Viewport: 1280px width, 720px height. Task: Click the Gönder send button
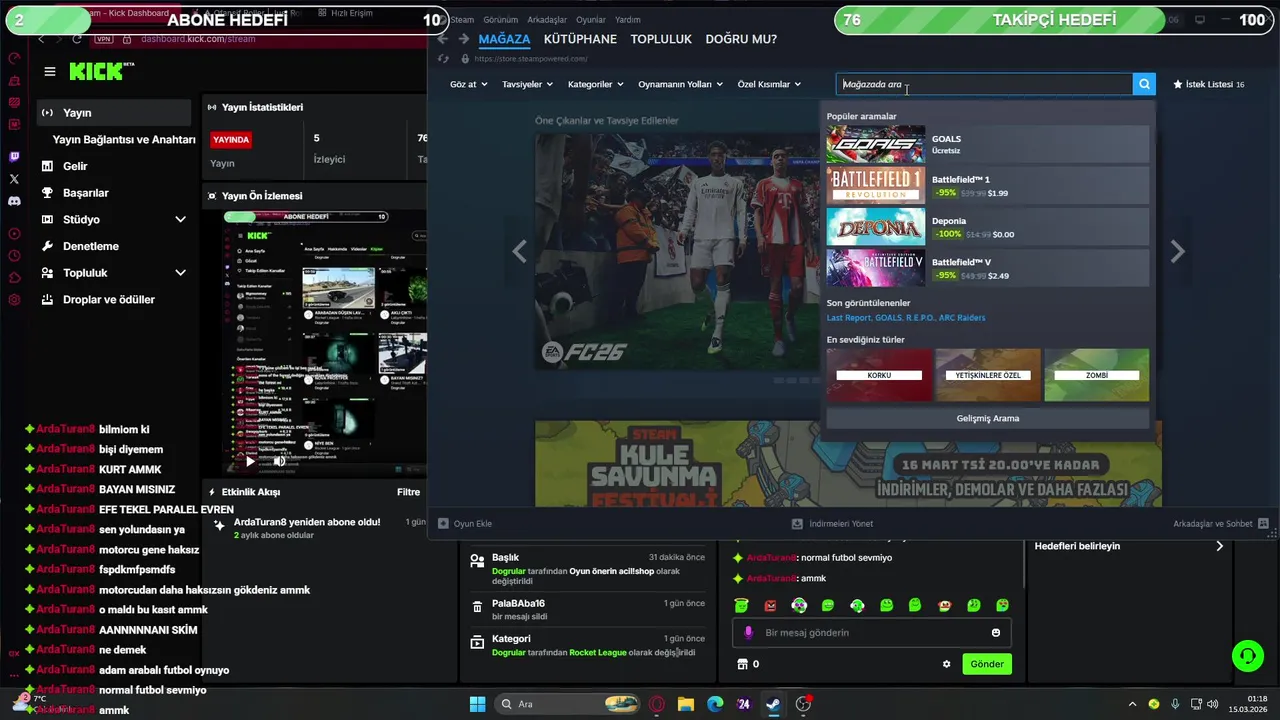coord(987,664)
